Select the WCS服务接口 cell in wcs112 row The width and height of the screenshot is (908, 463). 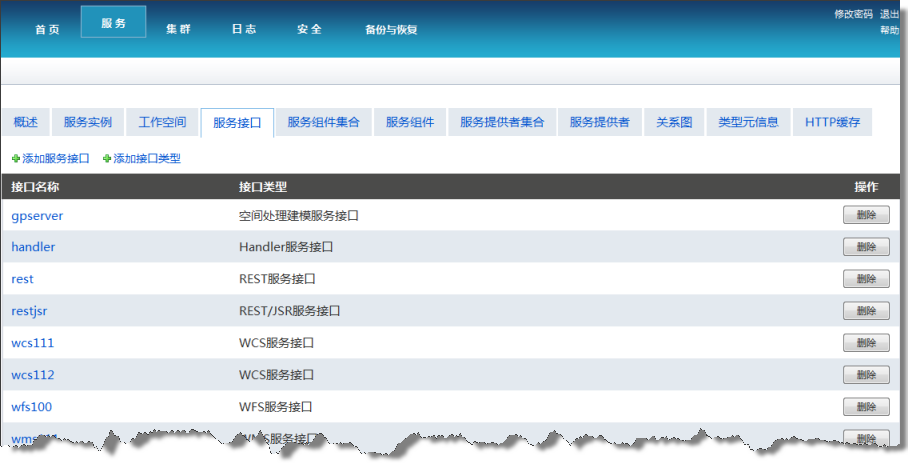[x=276, y=375]
